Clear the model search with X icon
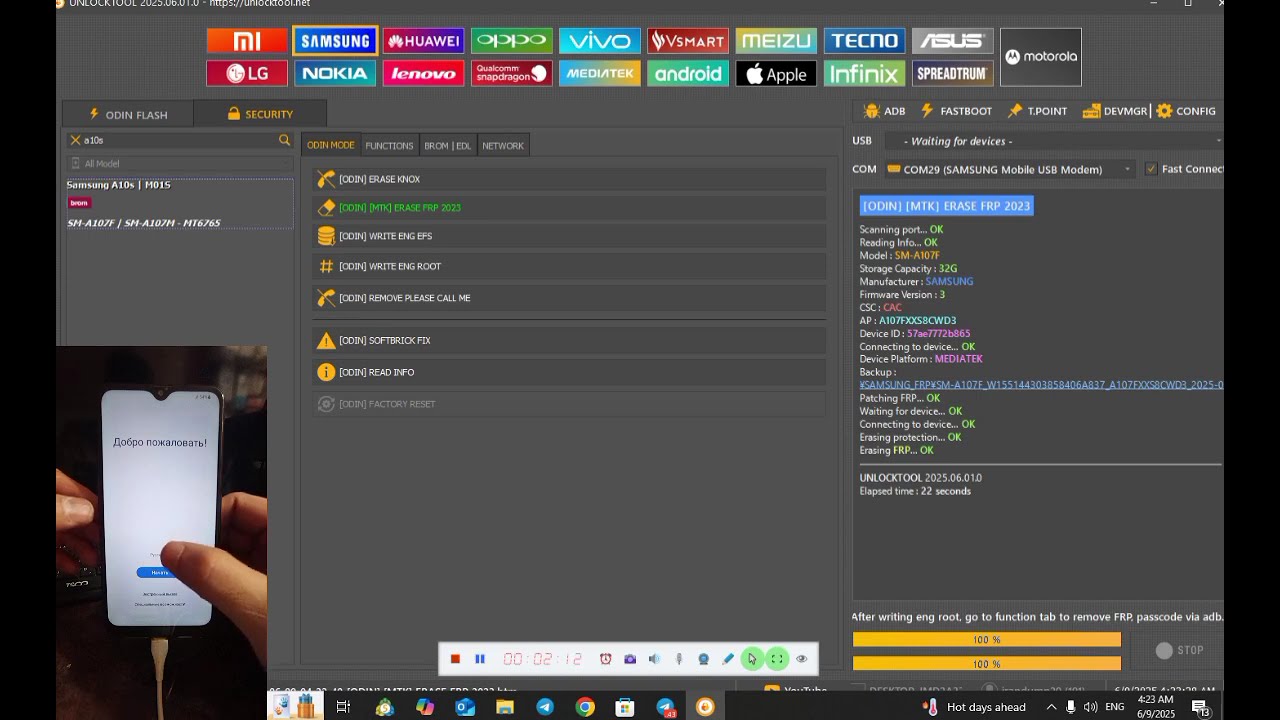Screen dimensions: 1280x720 (75, 140)
